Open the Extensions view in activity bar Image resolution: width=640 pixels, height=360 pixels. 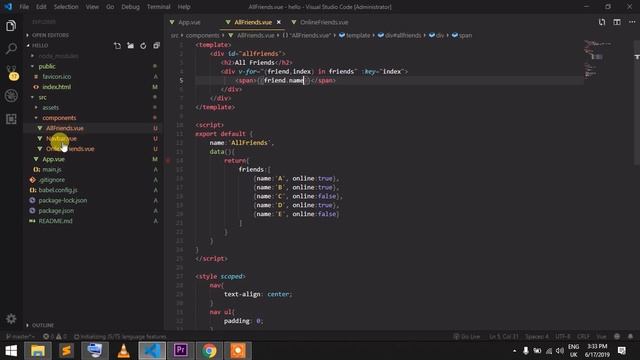11,119
